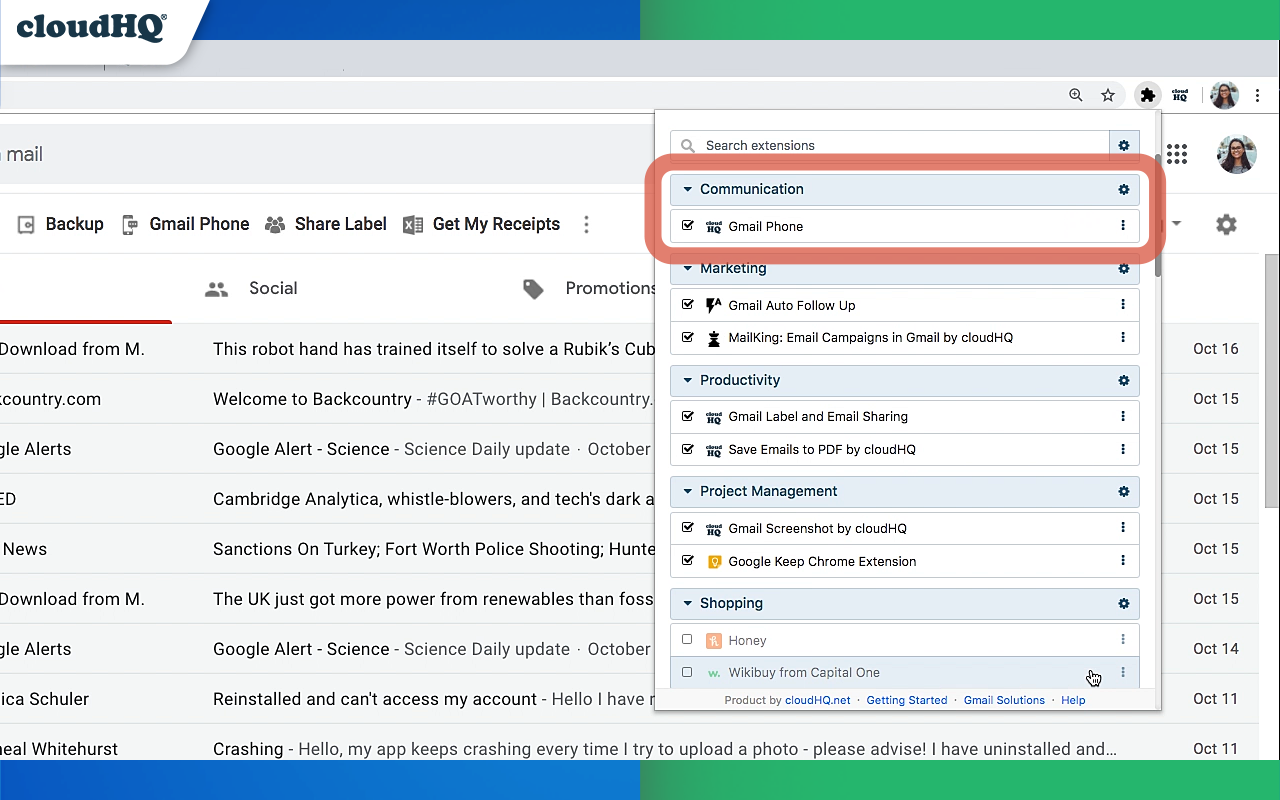
Task: Open the Getting Started link
Action: [906, 700]
